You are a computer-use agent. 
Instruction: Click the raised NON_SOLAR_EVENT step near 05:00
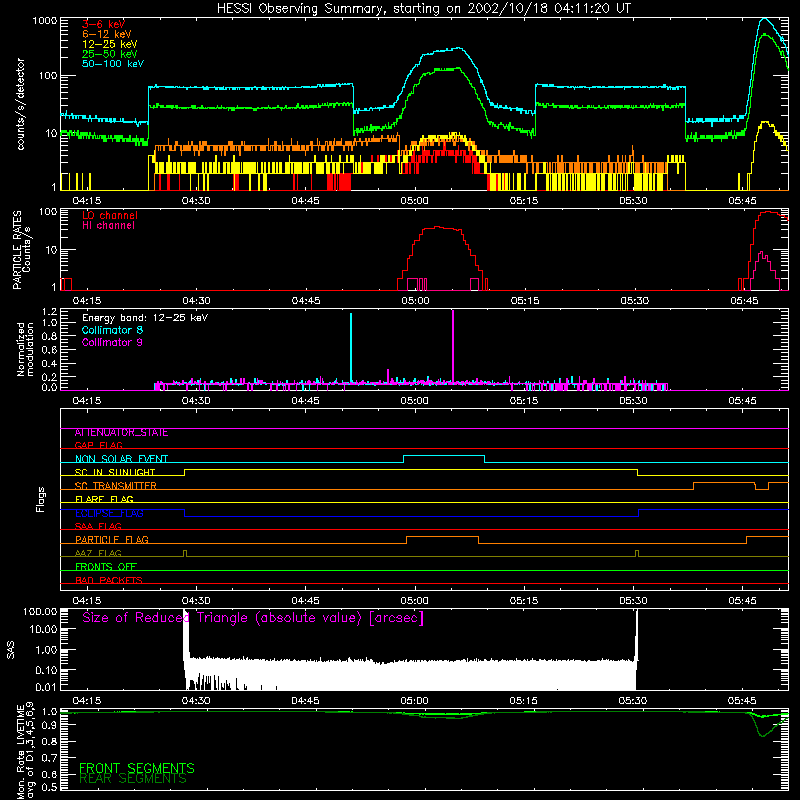point(444,456)
